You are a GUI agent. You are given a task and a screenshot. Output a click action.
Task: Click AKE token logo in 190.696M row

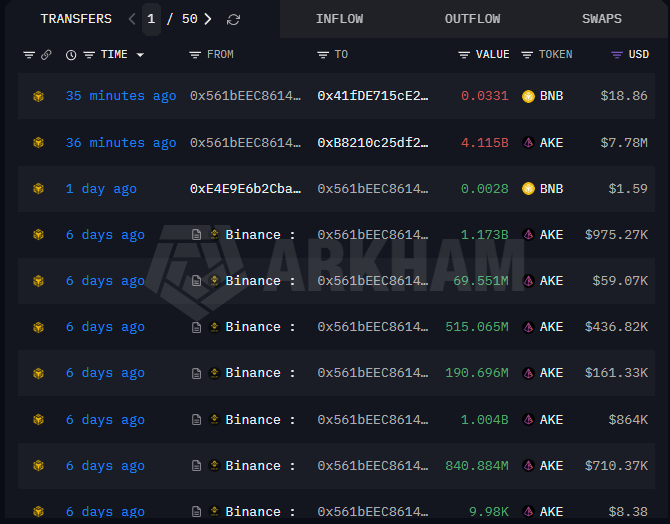pos(528,373)
